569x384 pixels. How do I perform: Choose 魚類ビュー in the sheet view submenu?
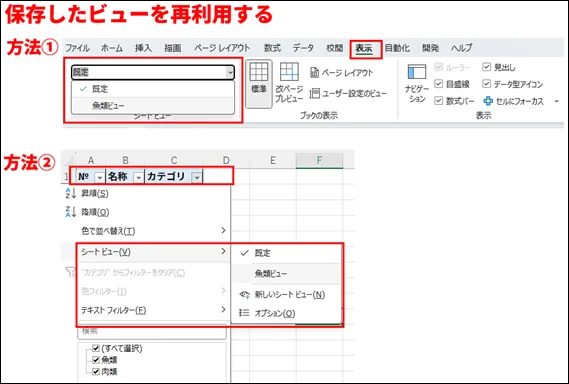(x=286, y=273)
